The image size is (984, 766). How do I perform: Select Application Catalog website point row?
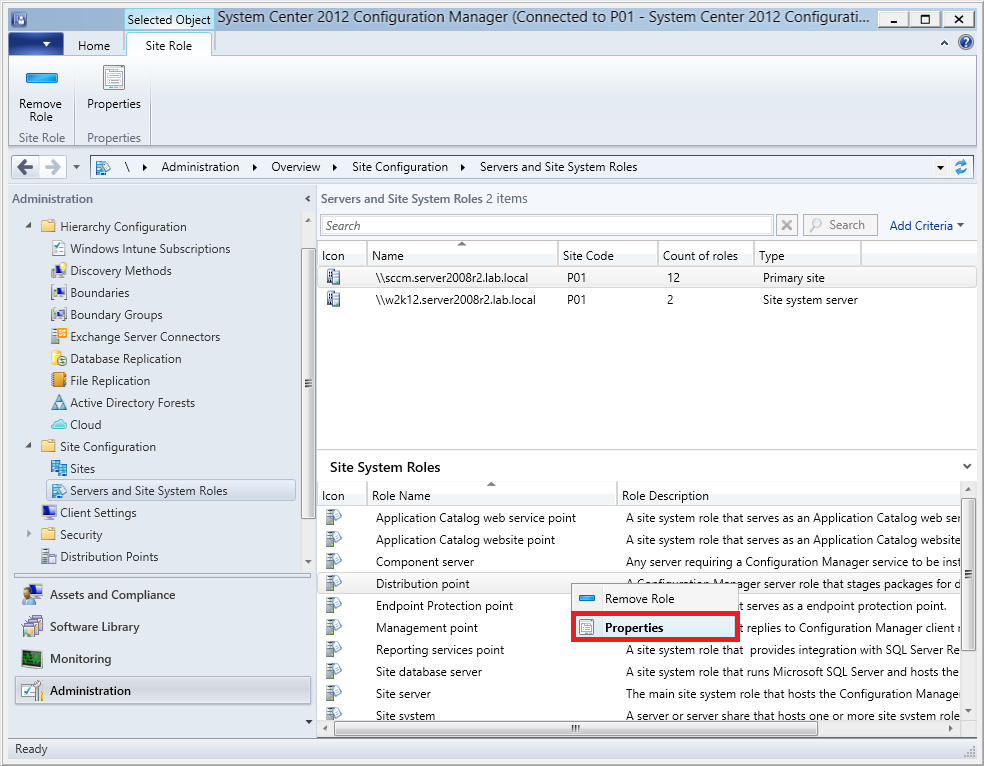(639, 540)
